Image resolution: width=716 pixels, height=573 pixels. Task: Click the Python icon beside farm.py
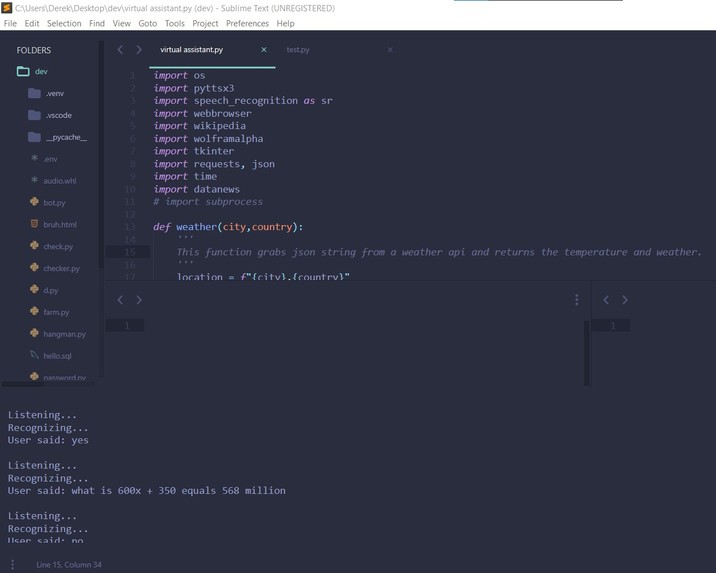34,311
